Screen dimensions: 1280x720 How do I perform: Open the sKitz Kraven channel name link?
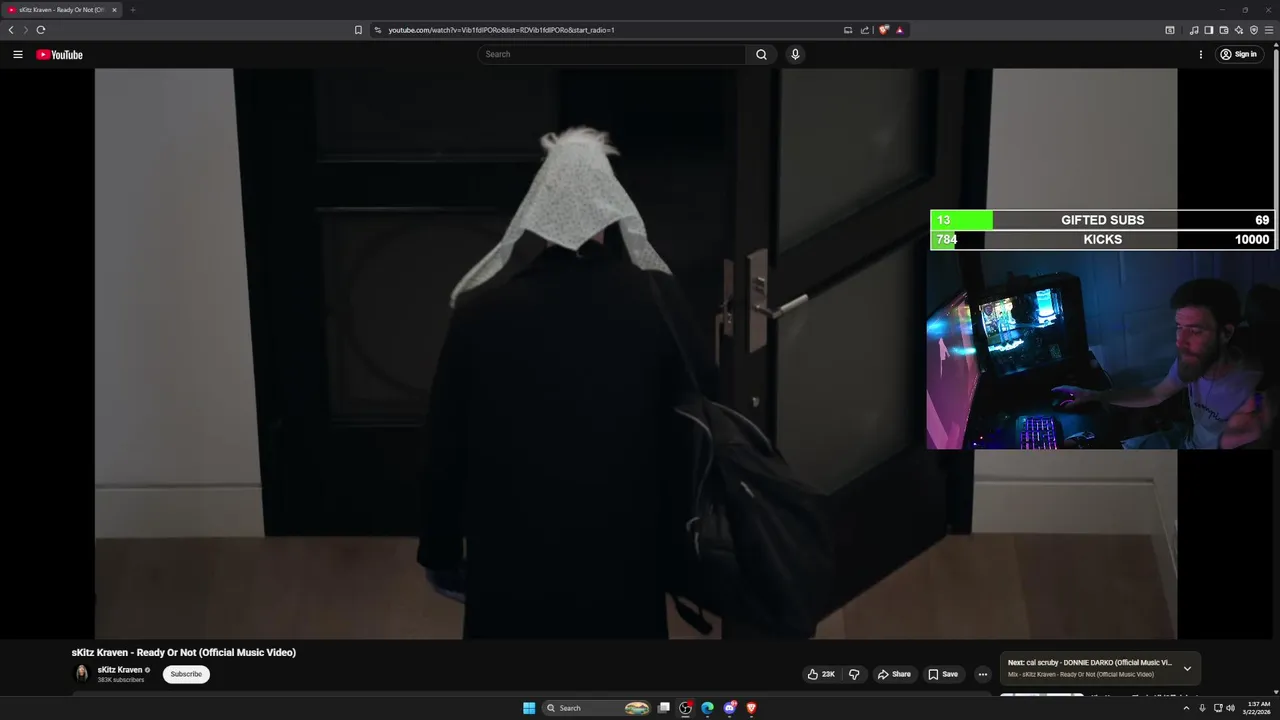(120, 670)
